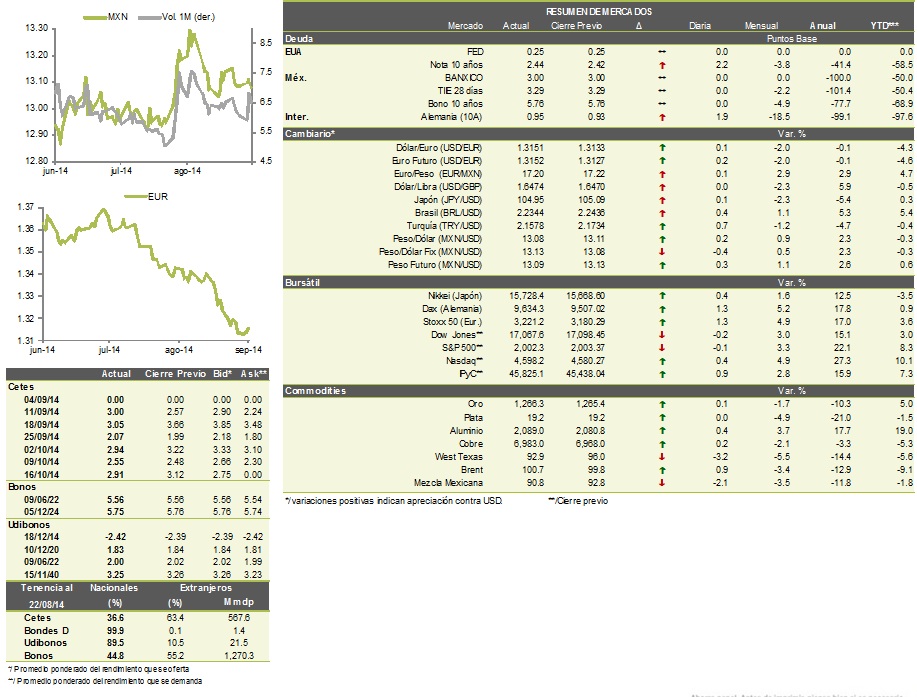
Task: Click the gray Vol 1M (der.) legend marker
Action: [149, 18]
